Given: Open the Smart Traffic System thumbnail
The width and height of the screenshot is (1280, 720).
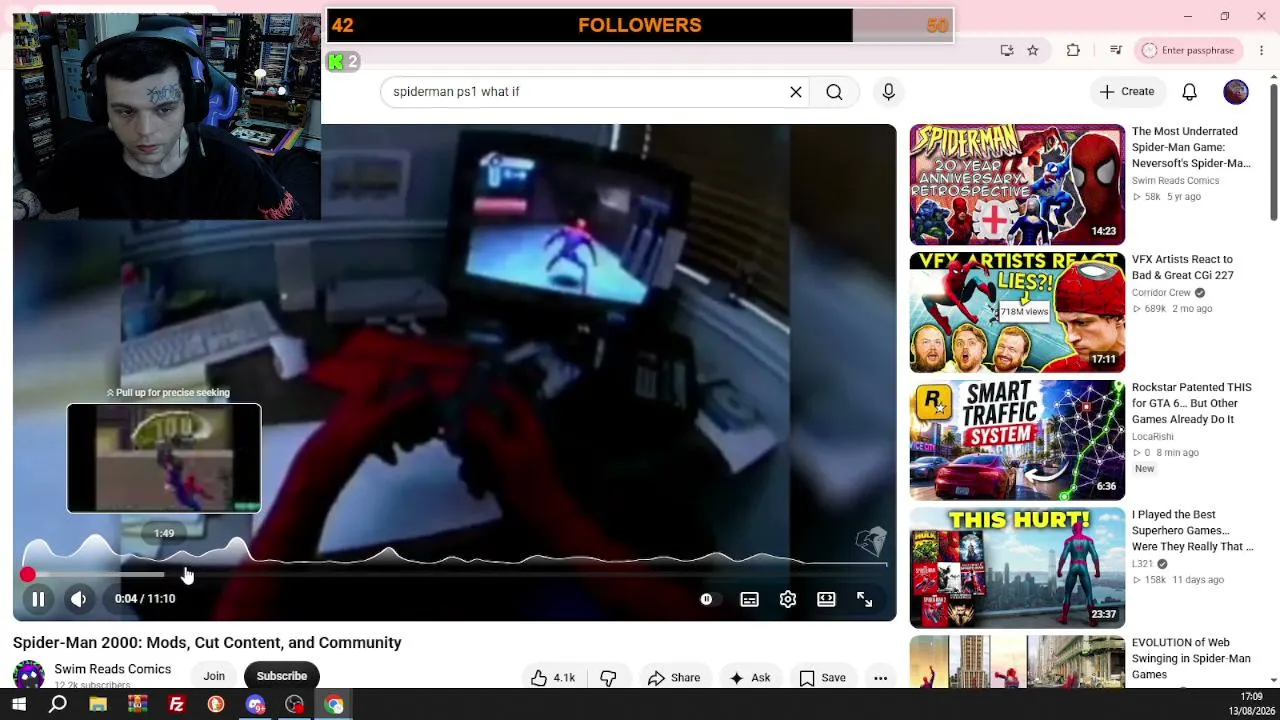Looking at the screenshot, I should coord(1017,440).
